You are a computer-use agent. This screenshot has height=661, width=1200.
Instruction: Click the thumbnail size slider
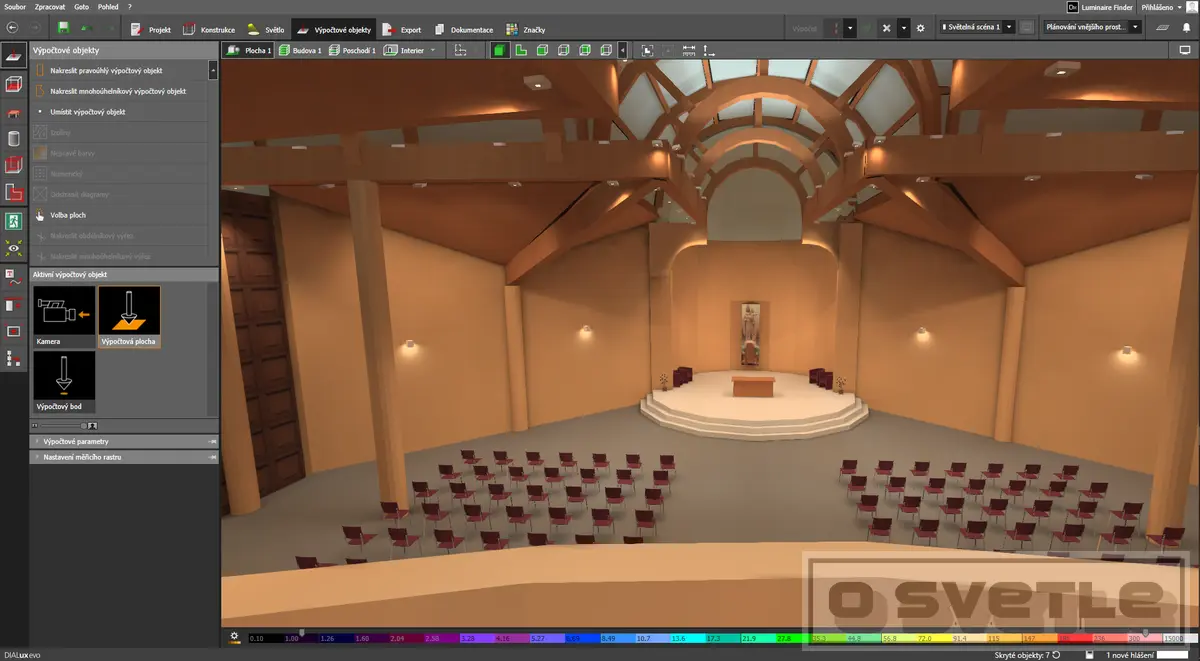coord(66,426)
